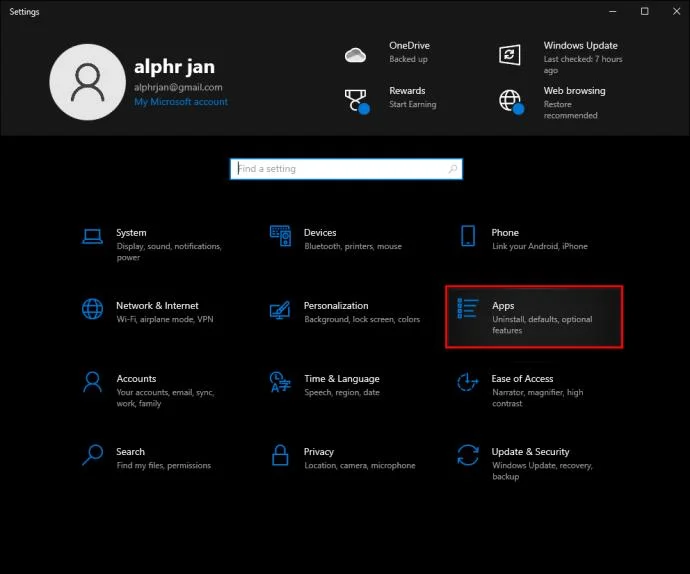Click the OneDrive status title
Image resolution: width=690 pixels, height=574 pixels.
[x=409, y=45]
